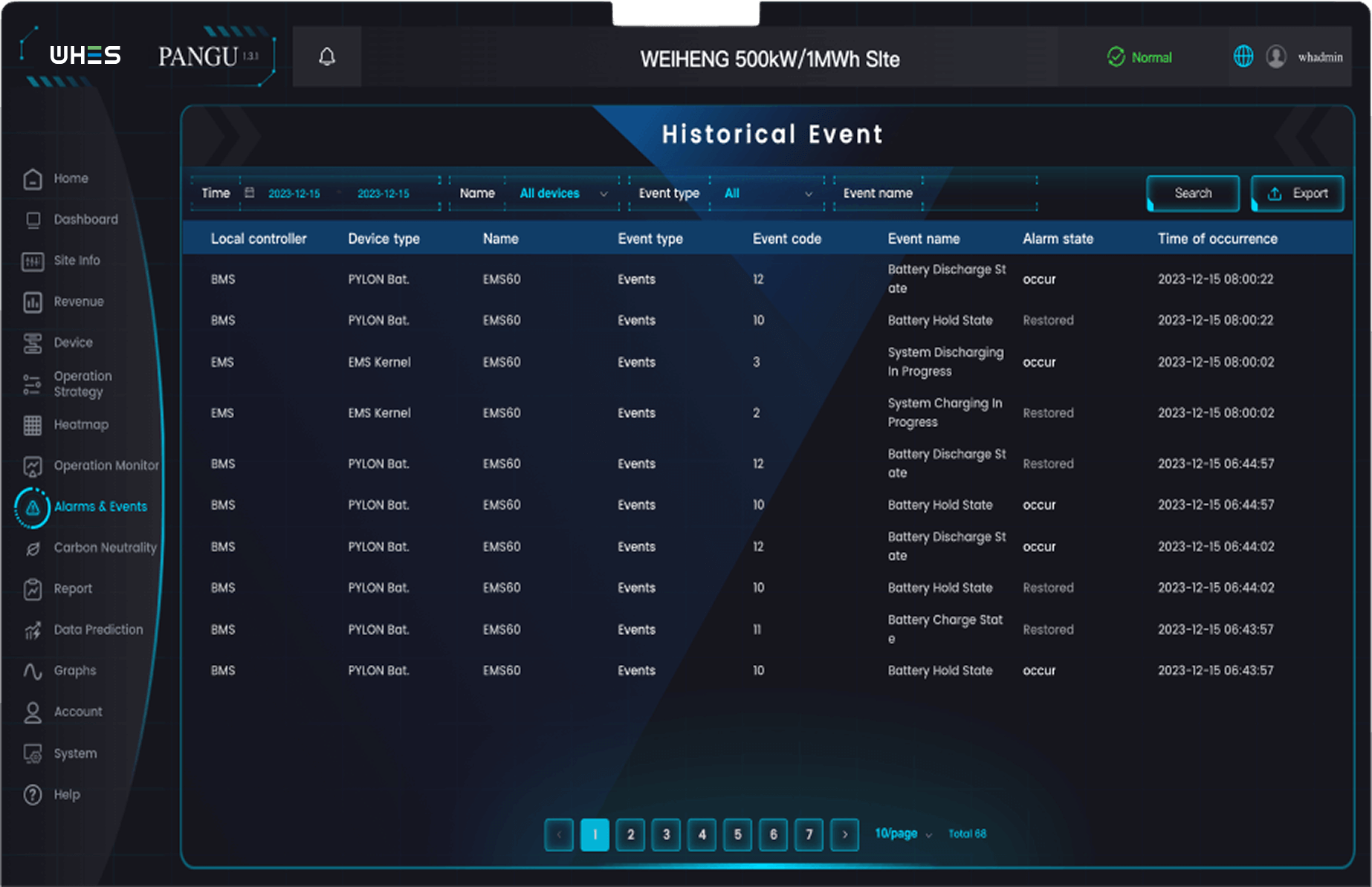Click event code 3 cell
Viewport: 1372px width, 887px height.
[757, 362]
